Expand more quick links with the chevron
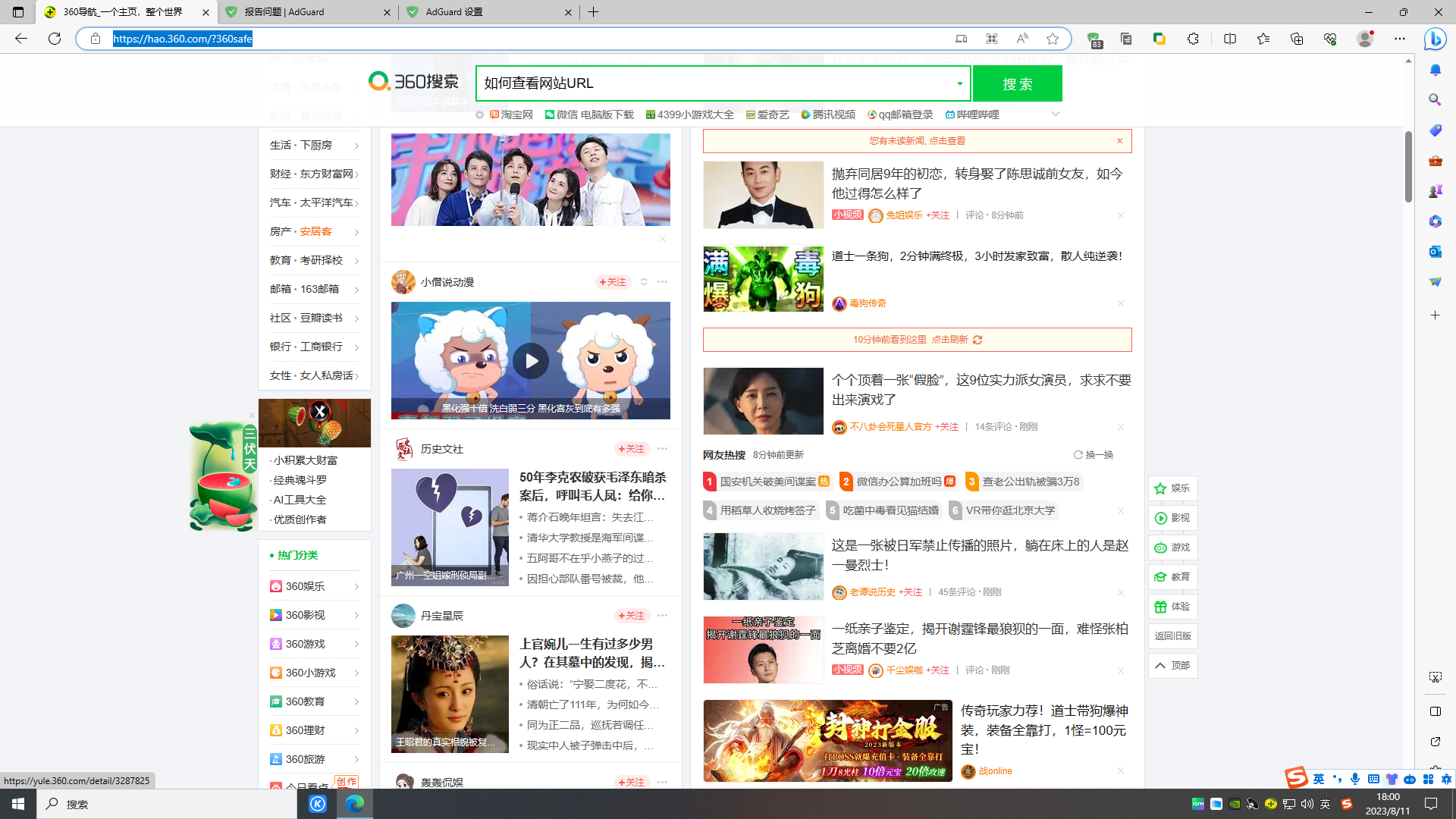Image resolution: width=1456 pixels, height=819 pixels. (x=1056, y=114)
